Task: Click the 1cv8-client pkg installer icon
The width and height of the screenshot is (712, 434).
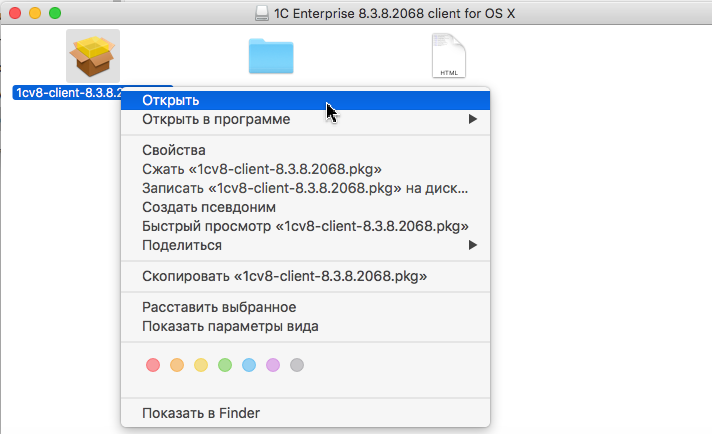Action: (x=92, y=56)
